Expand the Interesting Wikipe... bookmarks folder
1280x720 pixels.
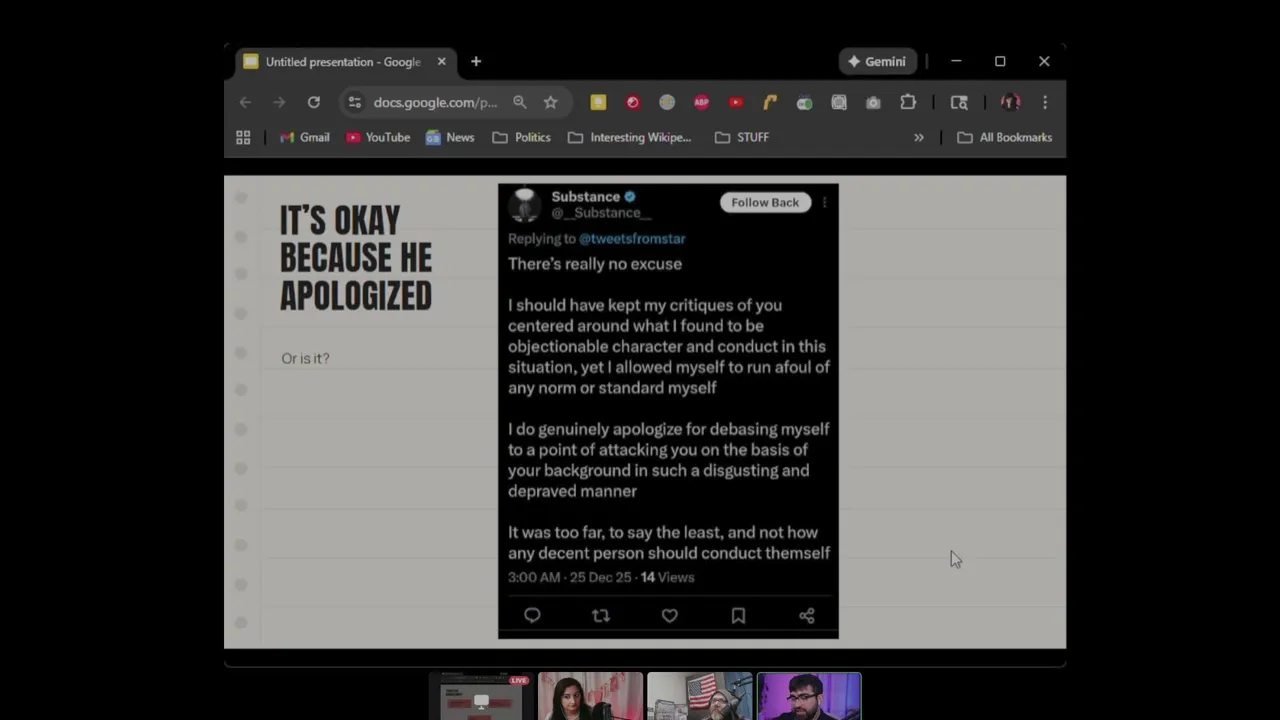630,137
